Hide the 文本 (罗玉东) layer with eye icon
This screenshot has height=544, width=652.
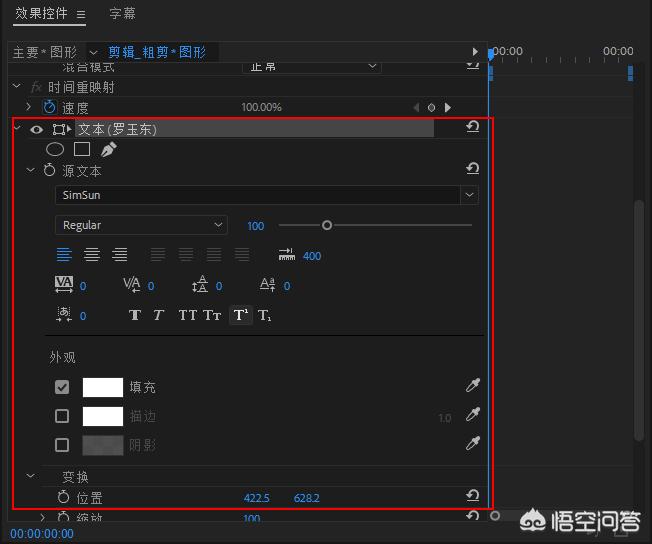(x=37, y=130)
